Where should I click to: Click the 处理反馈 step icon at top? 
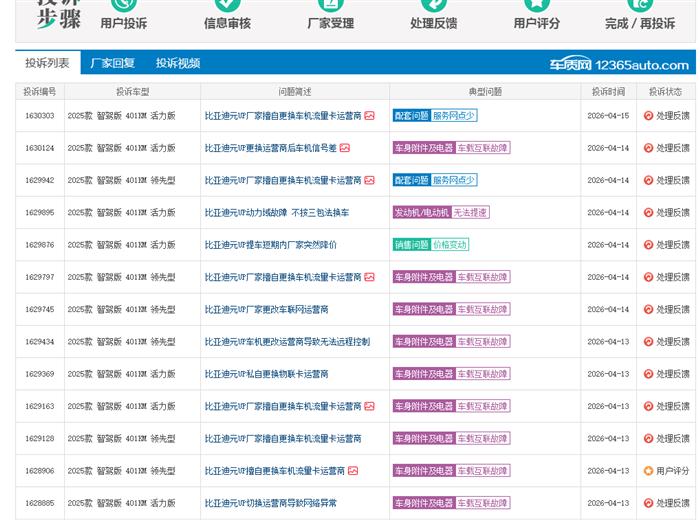pos(433,4)
